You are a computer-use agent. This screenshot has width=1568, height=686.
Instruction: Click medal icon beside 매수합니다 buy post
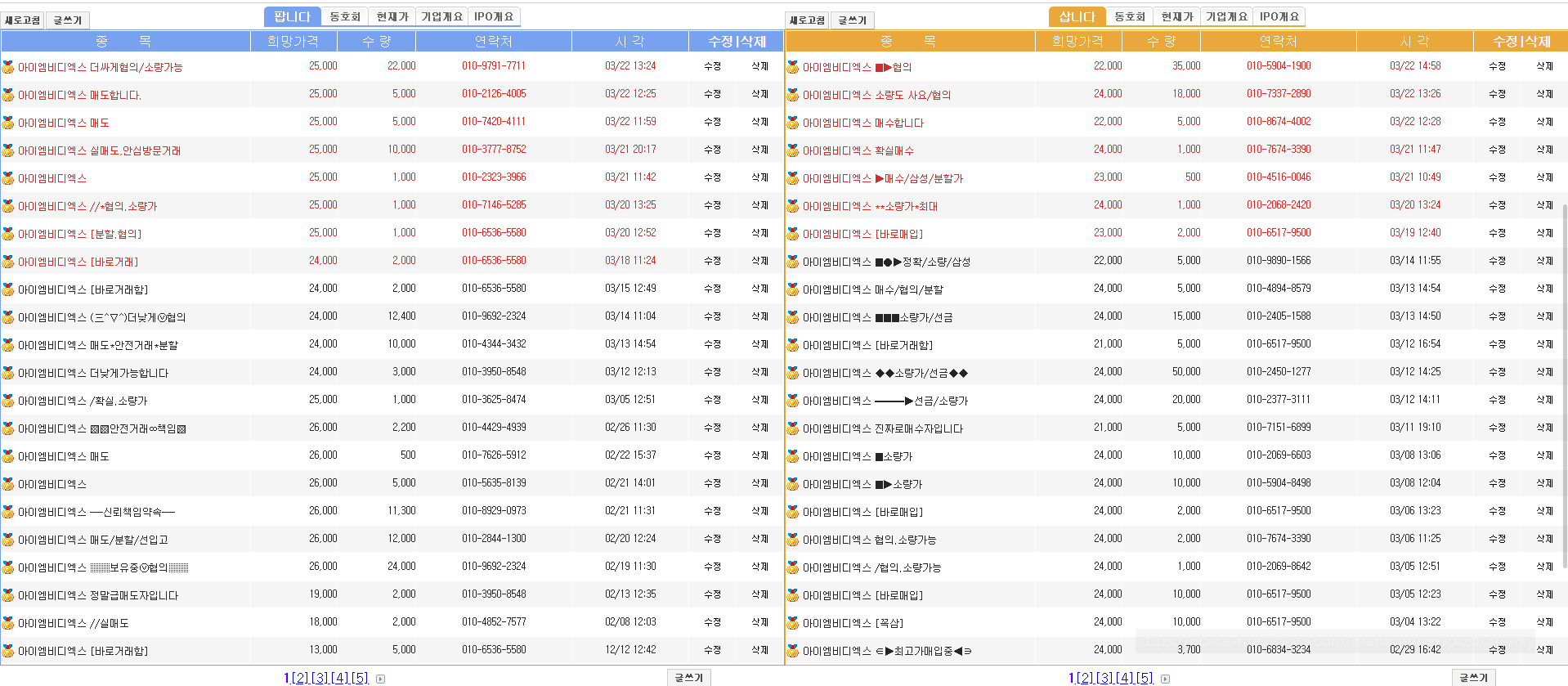[x=793, y=123]
